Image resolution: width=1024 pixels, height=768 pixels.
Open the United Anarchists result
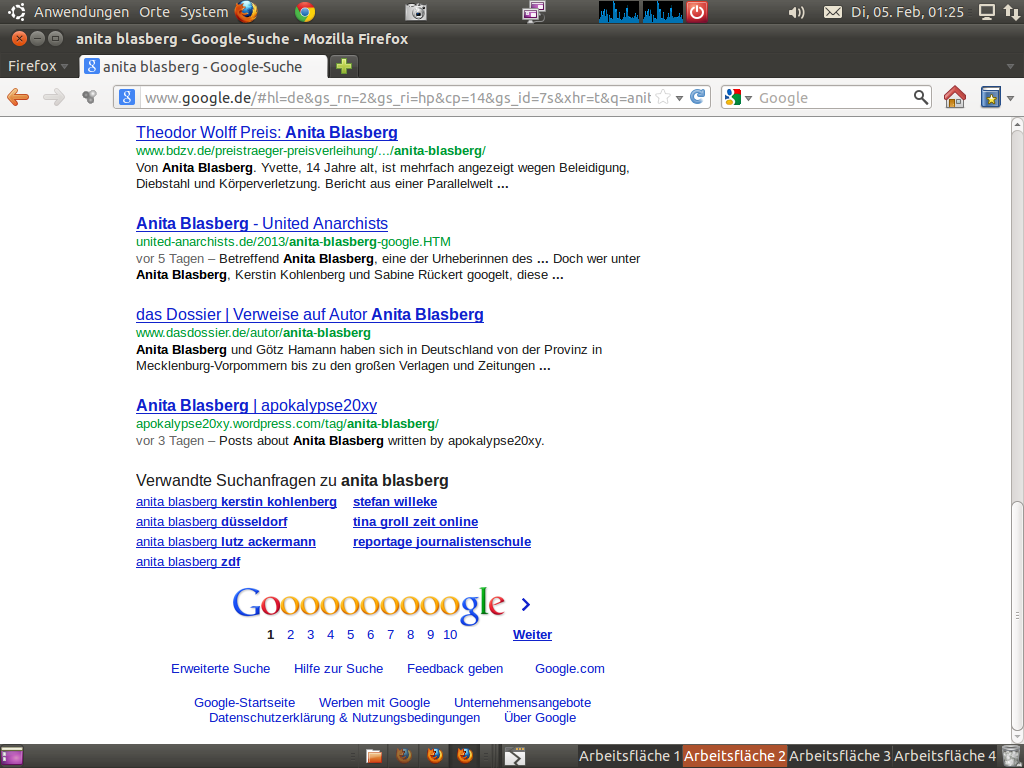click(x=262, y=223)
